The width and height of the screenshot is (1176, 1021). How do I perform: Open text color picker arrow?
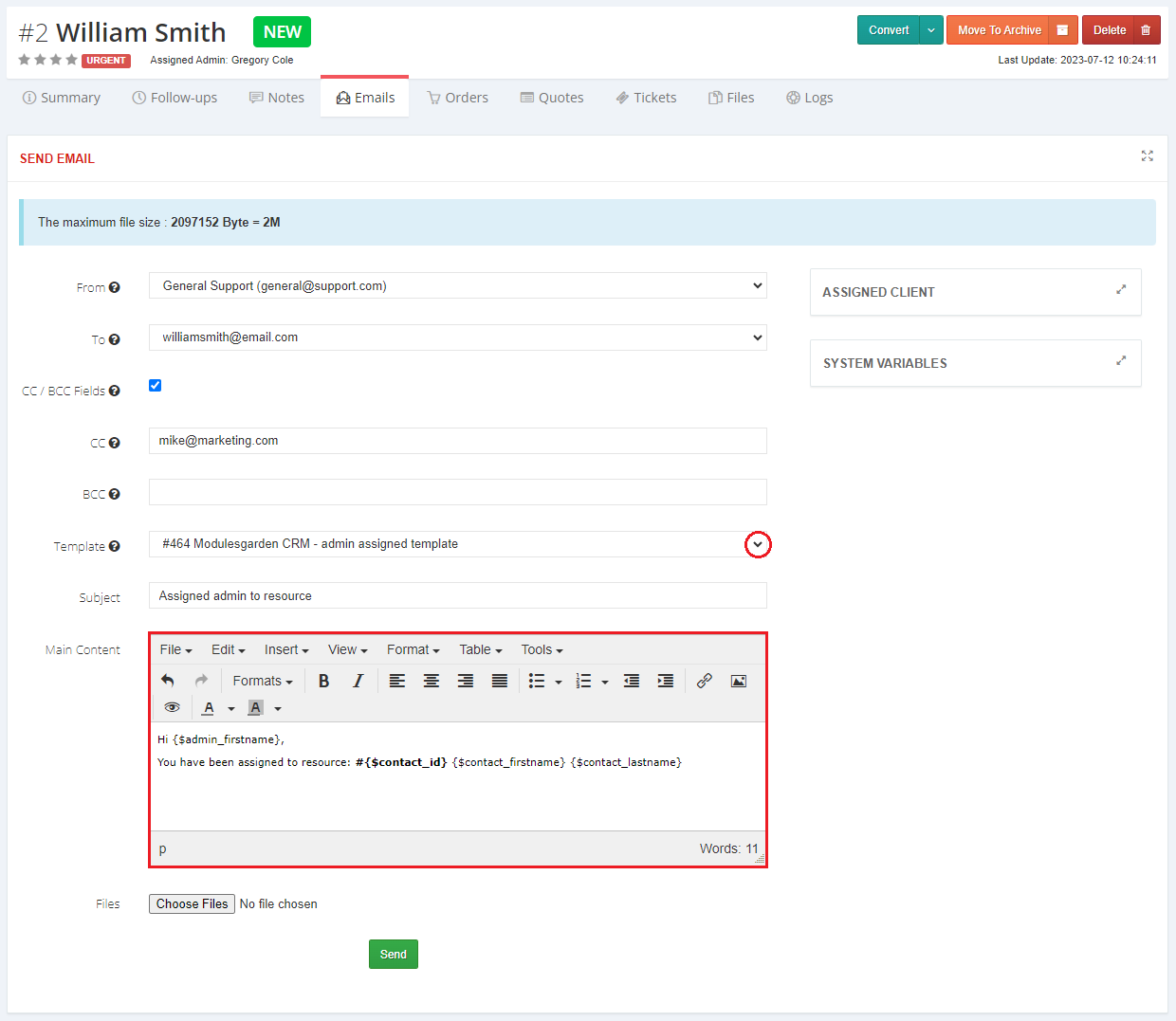231,709
